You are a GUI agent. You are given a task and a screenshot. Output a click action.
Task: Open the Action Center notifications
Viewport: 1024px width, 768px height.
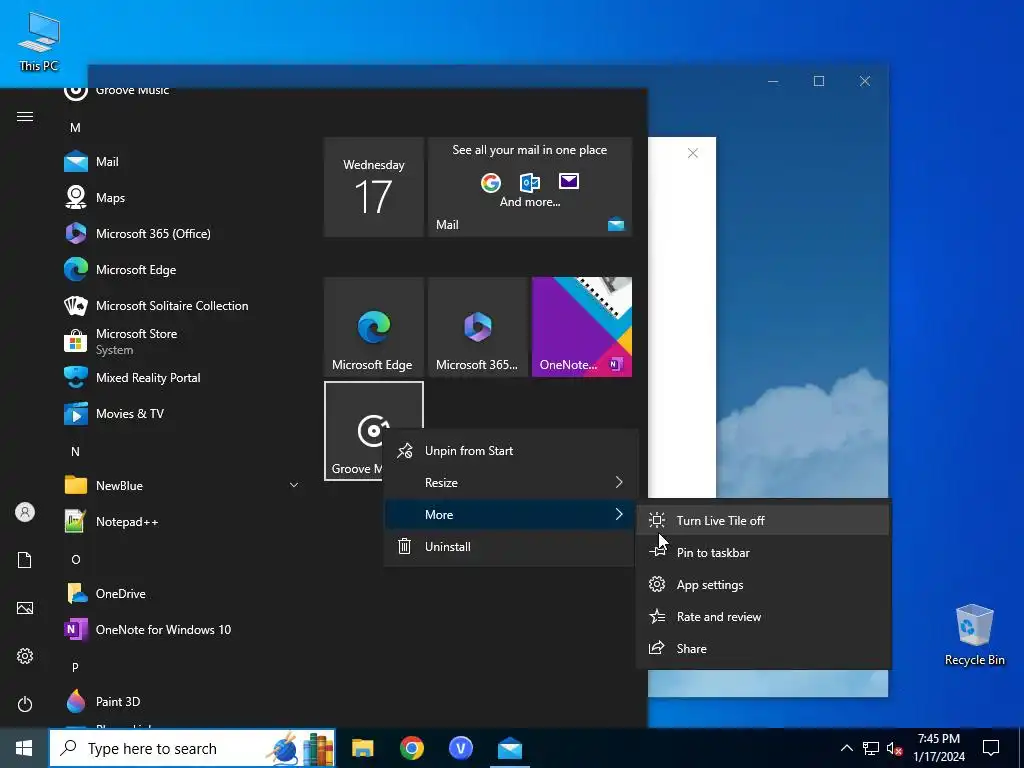point(991,748)
